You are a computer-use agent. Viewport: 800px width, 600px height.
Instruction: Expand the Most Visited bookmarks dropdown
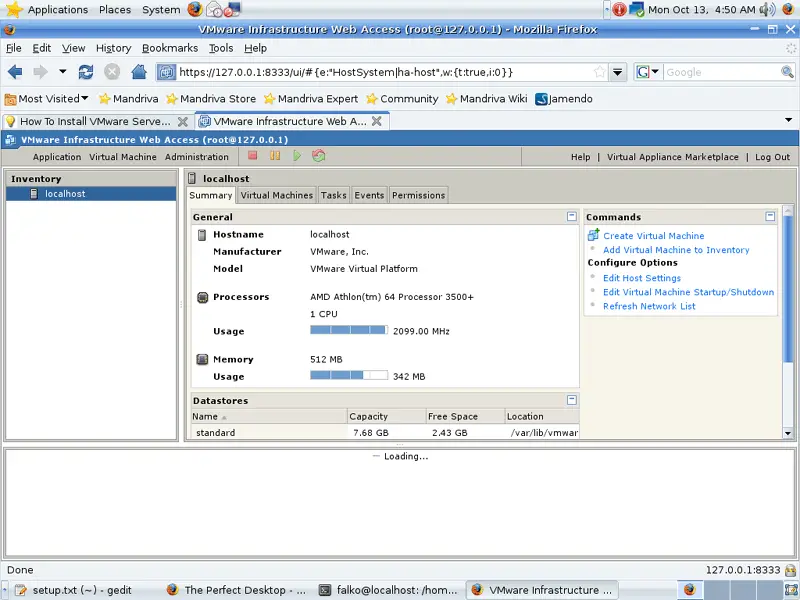(x=85, y=98)
